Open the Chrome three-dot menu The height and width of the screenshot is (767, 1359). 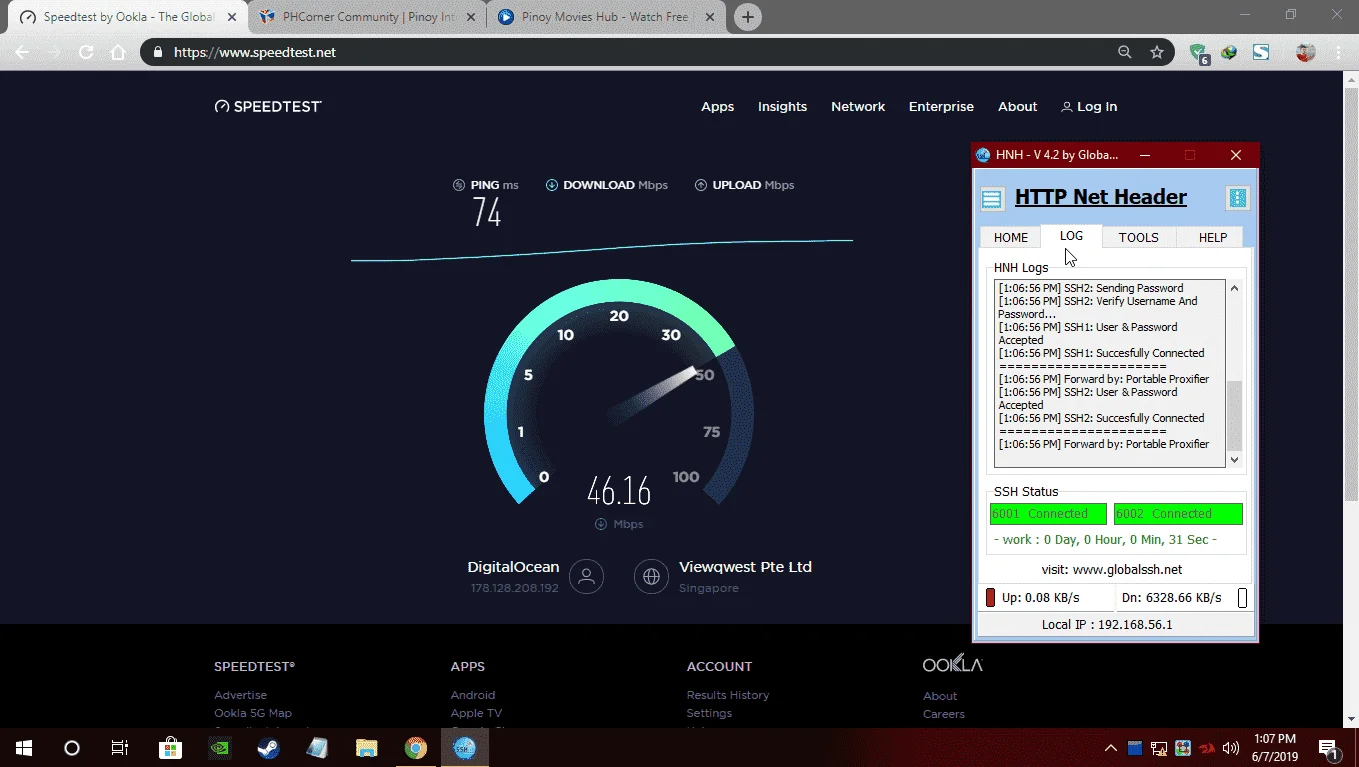tap(1338, 52)
